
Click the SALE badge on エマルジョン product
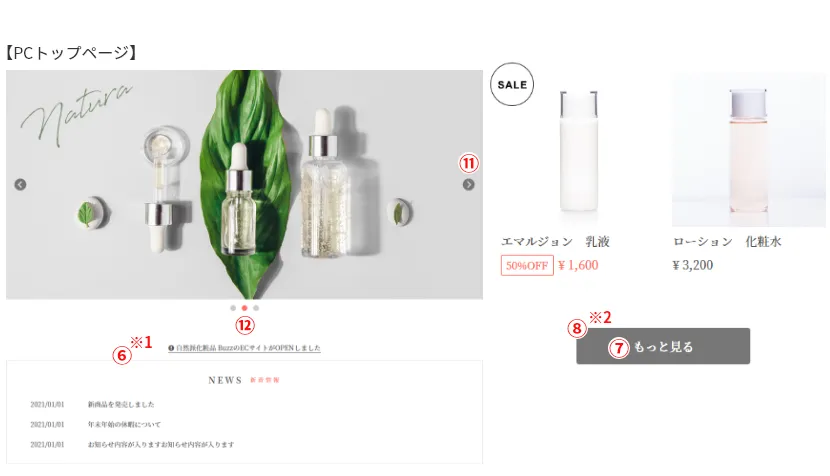click(512, 84)
